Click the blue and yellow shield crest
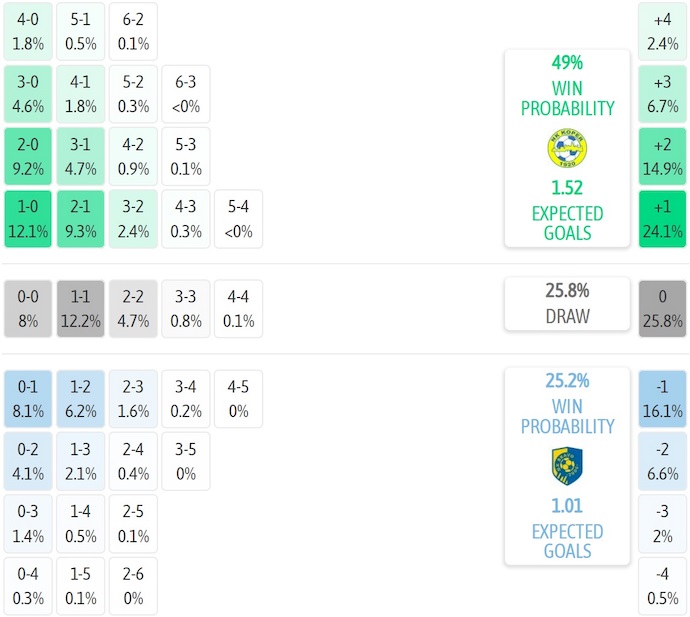The height and width of the screenshot is (617, 690). [x=567, y=466]
